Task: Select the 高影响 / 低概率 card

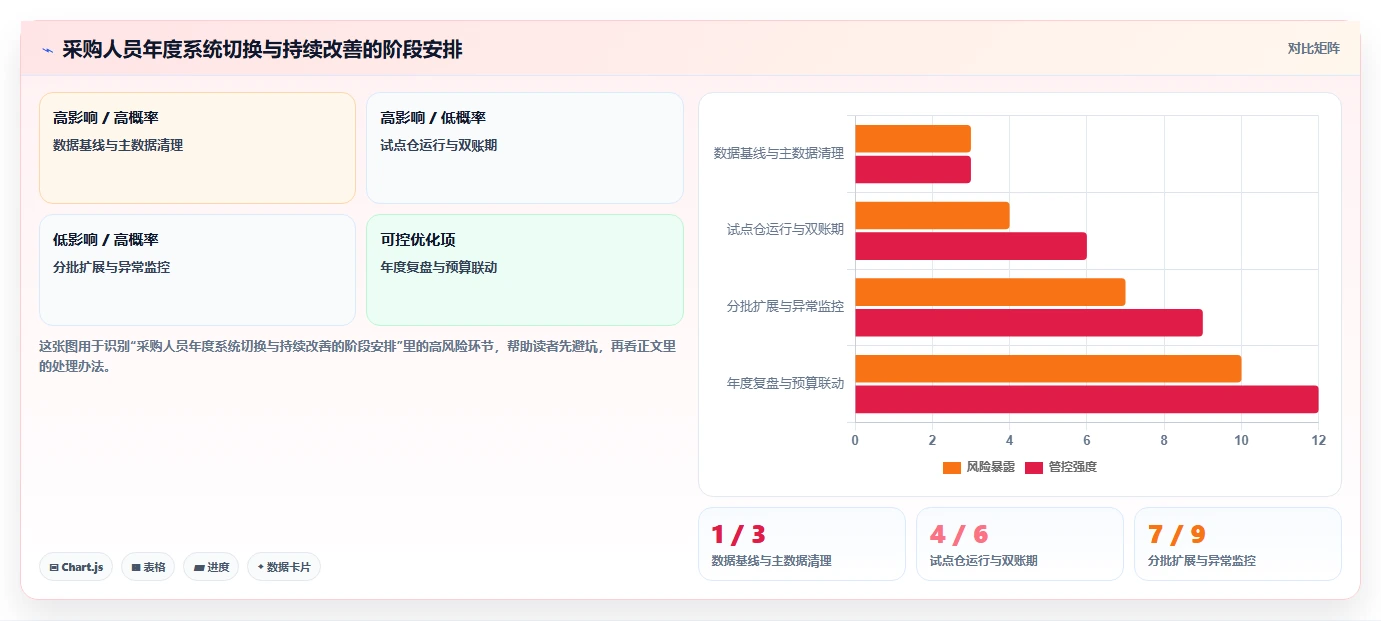Action: pyautogui.click(x=525, y=148)
